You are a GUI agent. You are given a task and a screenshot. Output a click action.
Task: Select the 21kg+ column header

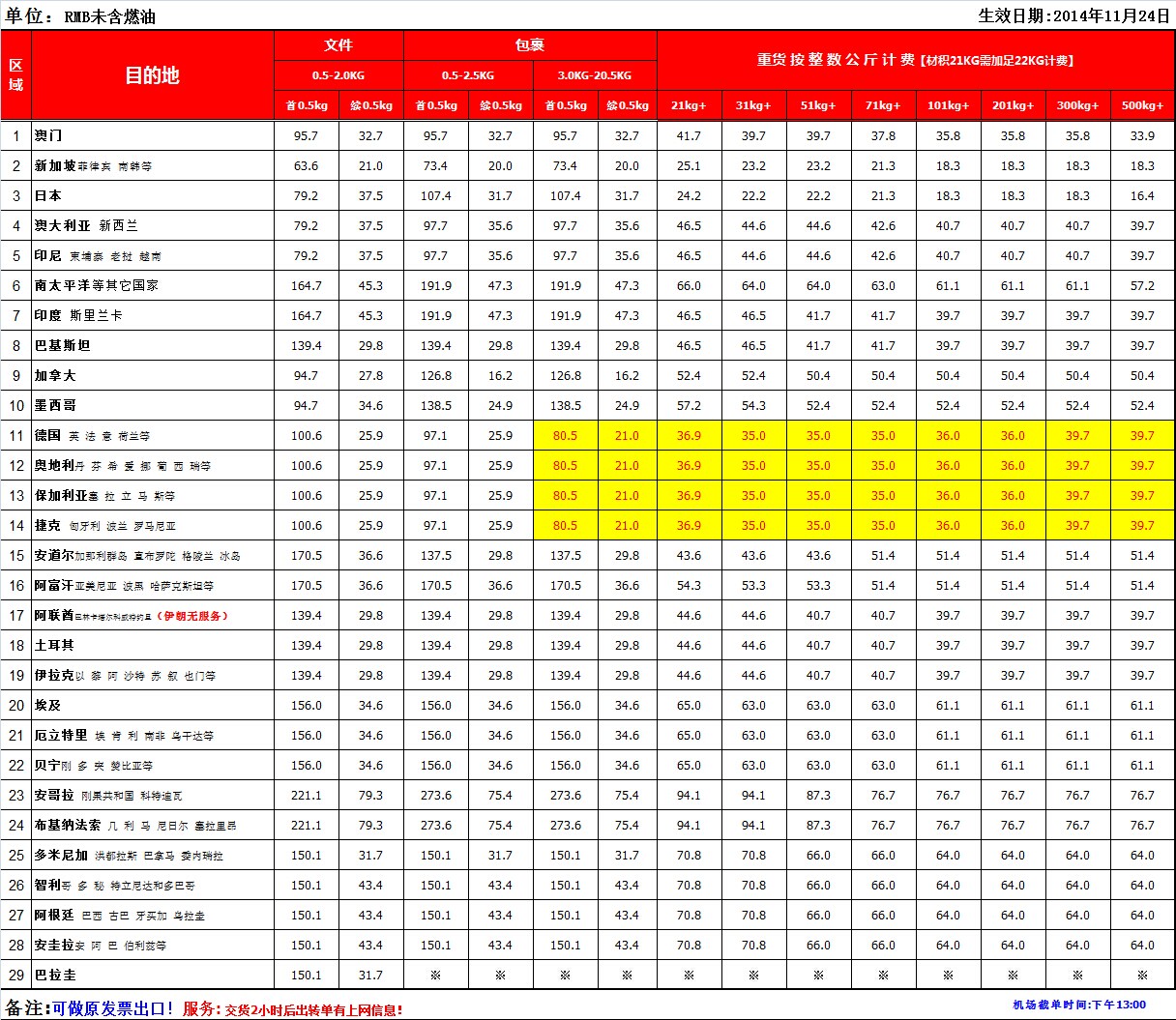click(689, 105)
